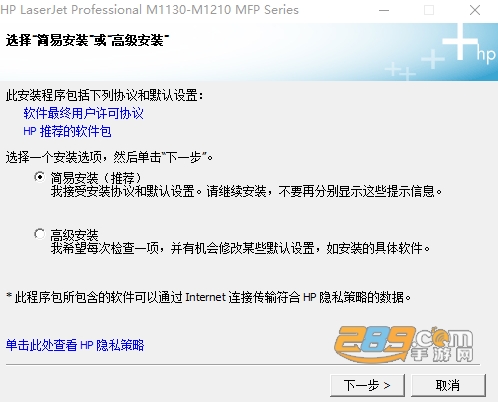Click the instruction text 选择一个安装选项
This screenshot has height=402, width=498.
coord(54,157)
